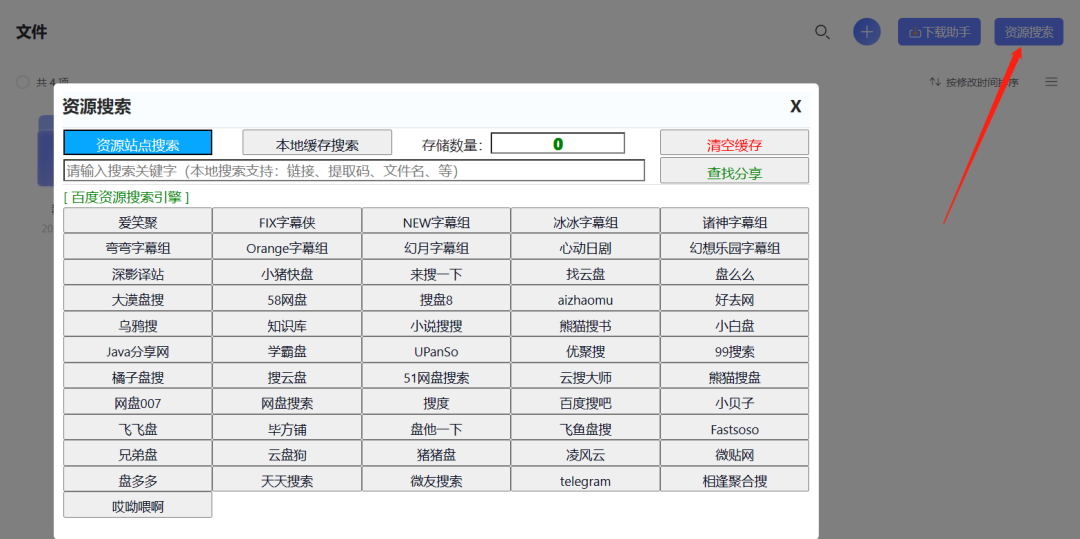Choose the 相逢聚合搜 button
This screenshot has width=1080, height=539.
click(734, 479)
